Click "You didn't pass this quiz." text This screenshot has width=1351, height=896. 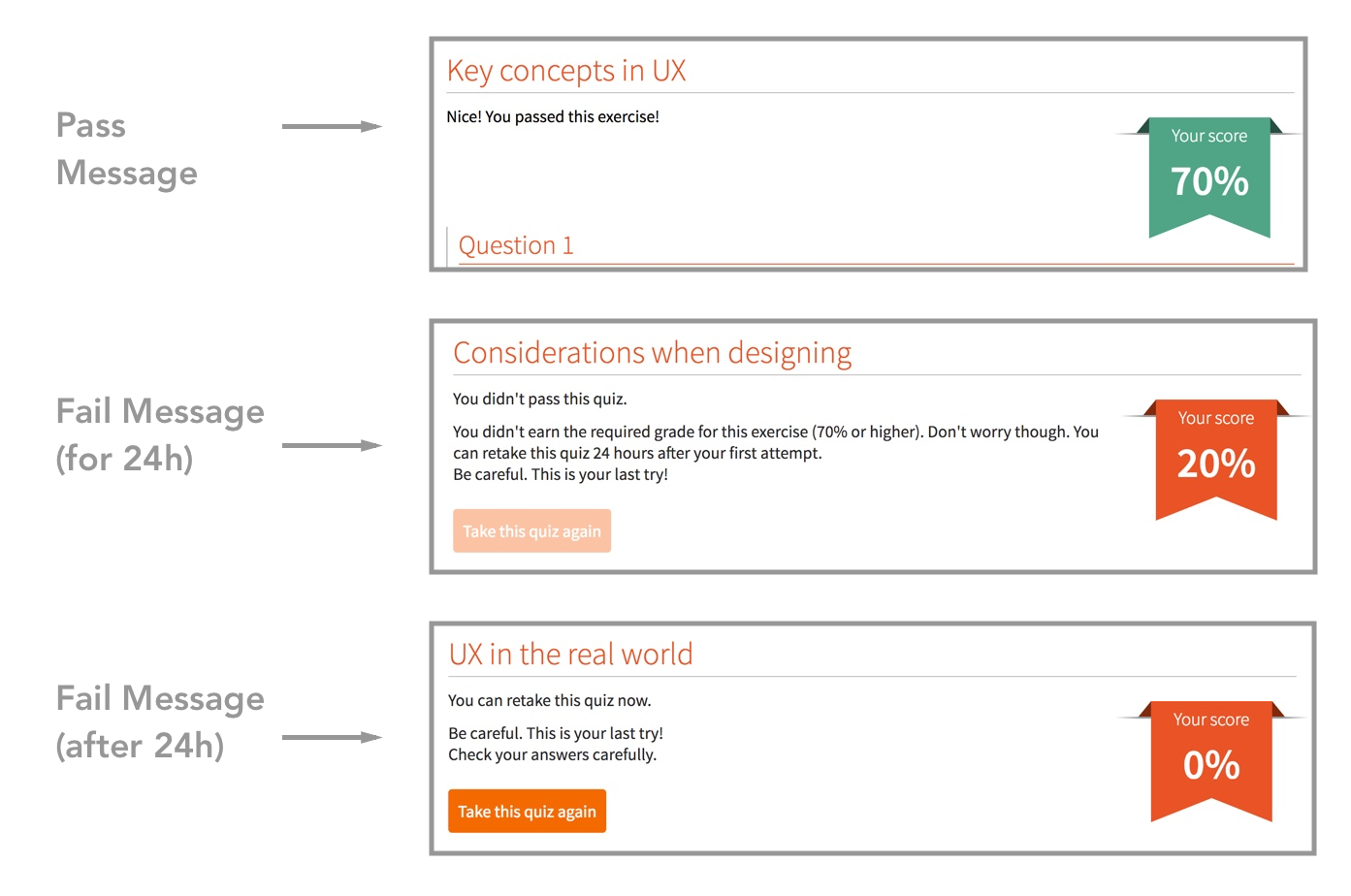point(540,399)
